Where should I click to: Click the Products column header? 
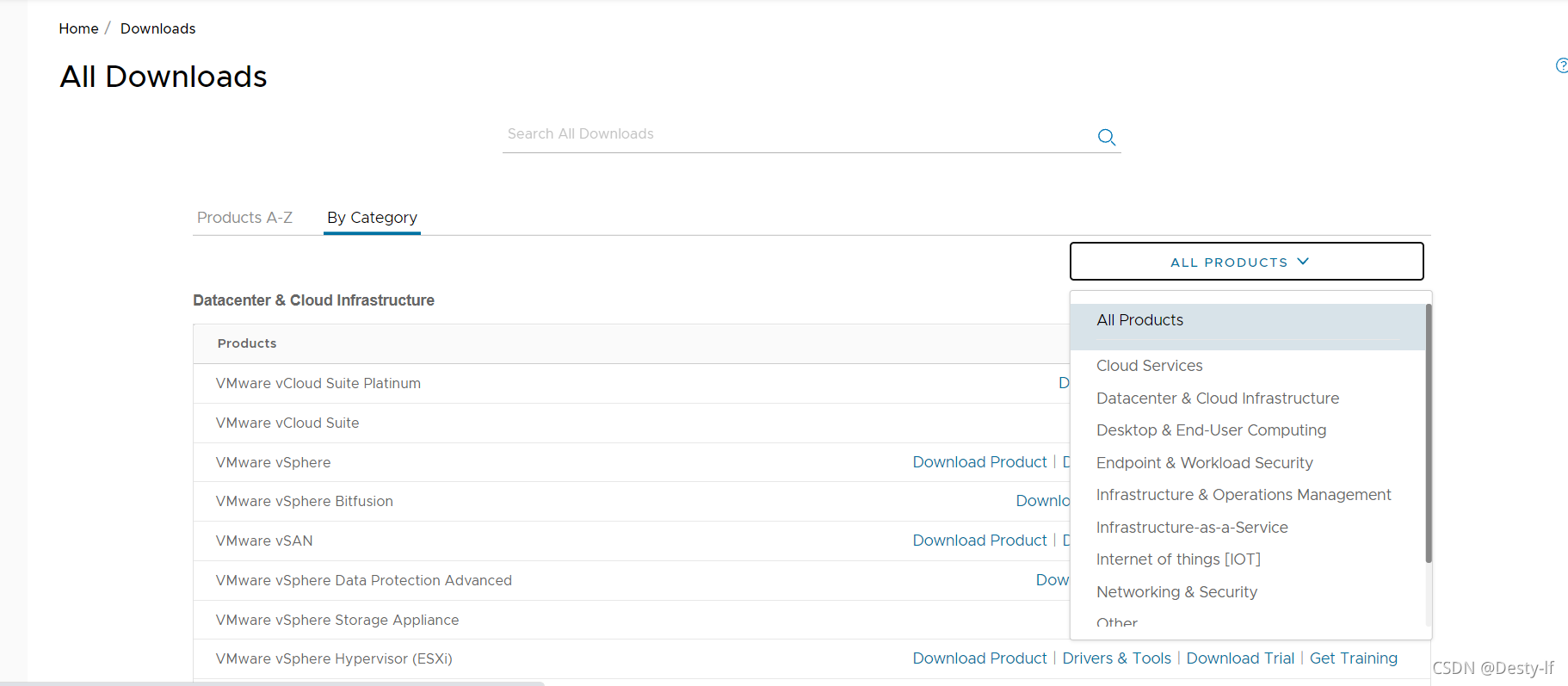coord(247,343)
